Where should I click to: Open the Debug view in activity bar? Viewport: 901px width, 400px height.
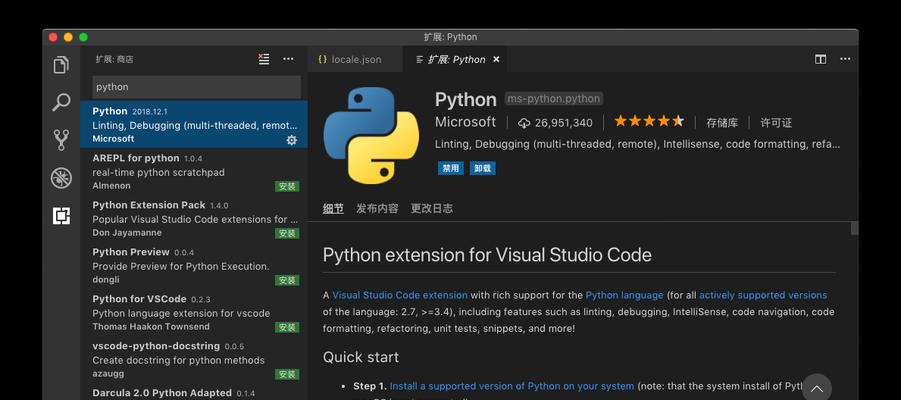pyautogui.click(x=61, y=178)
